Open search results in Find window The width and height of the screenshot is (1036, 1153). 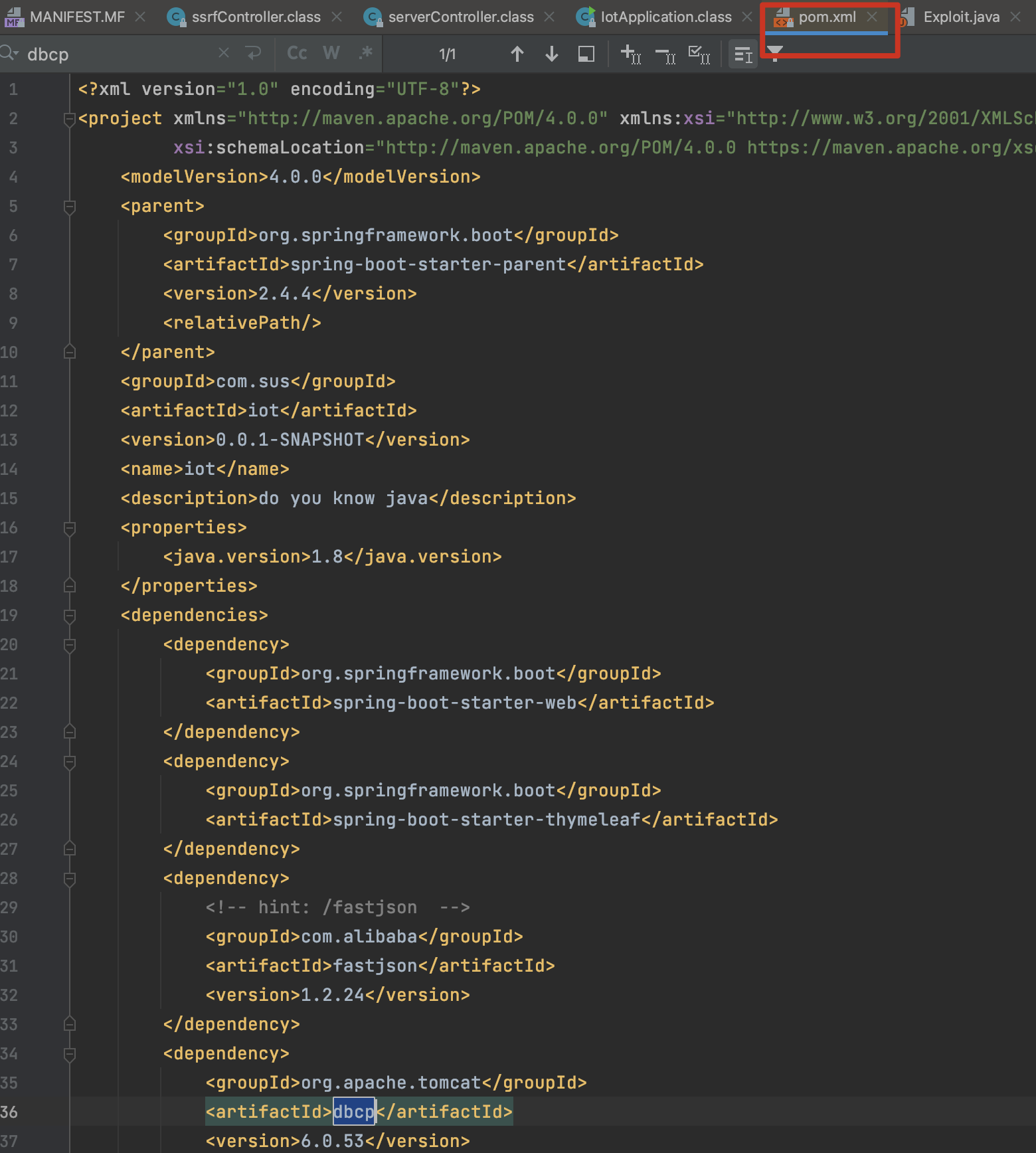[x=586, y=54]
